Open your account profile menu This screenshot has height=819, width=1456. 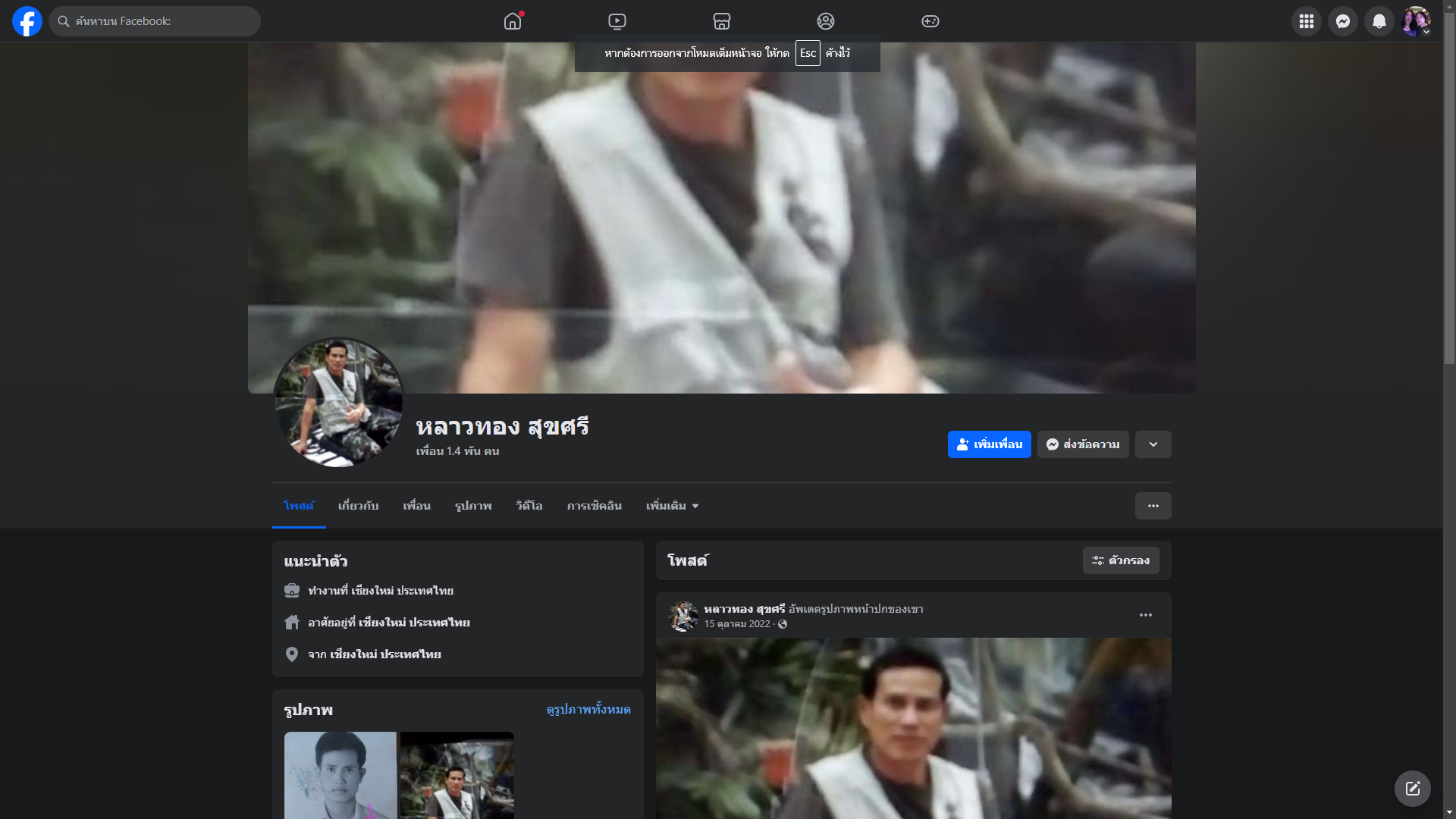coord(1415,21)
